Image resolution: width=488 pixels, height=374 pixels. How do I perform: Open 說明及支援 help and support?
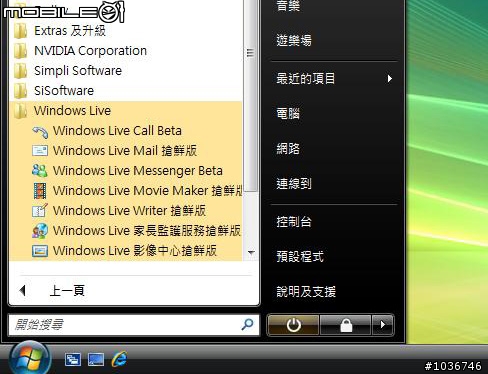click(306, 292)
